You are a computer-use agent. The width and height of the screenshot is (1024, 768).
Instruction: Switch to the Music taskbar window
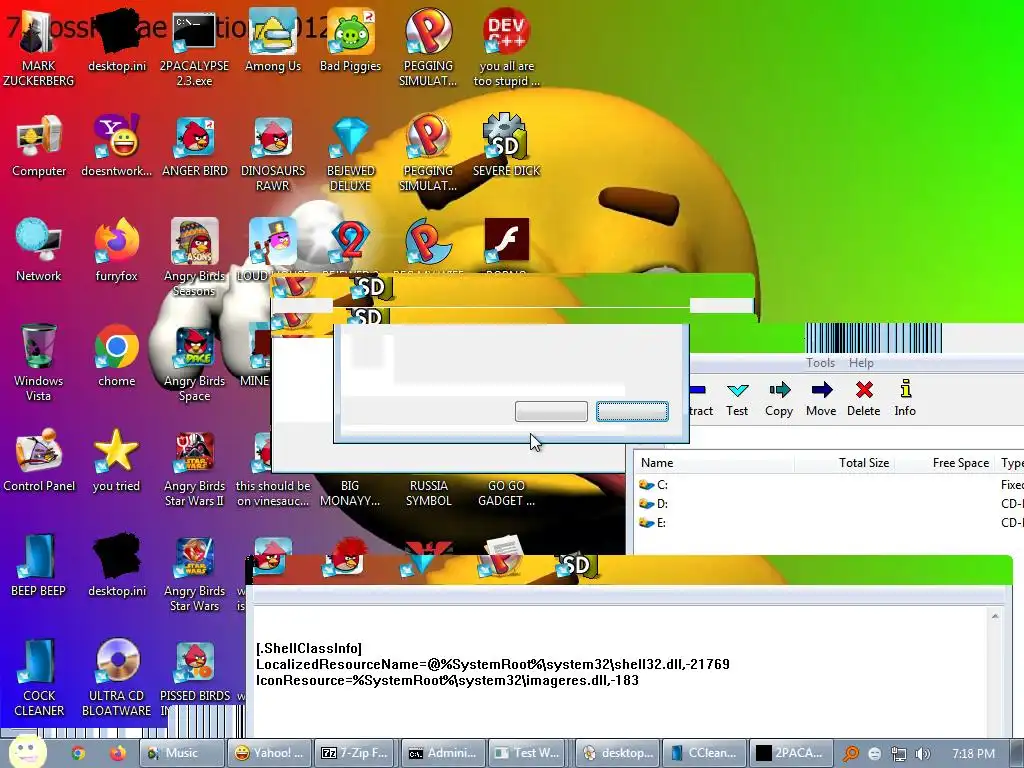coord(182,753)
